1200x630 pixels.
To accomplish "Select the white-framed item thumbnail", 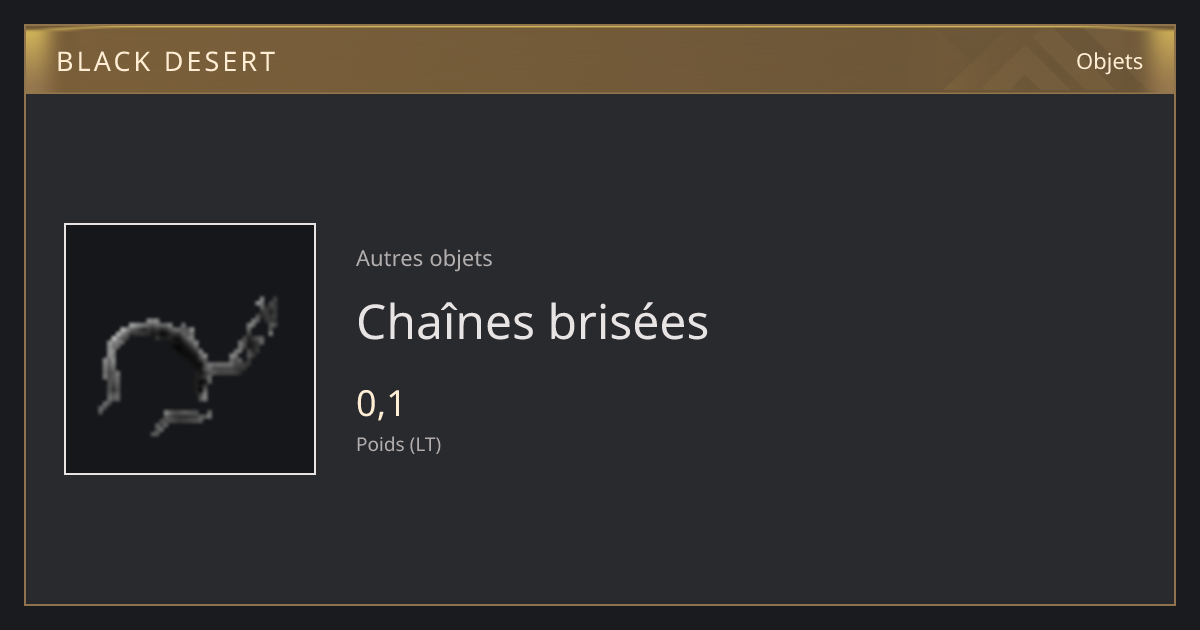I will pos(190,349).
